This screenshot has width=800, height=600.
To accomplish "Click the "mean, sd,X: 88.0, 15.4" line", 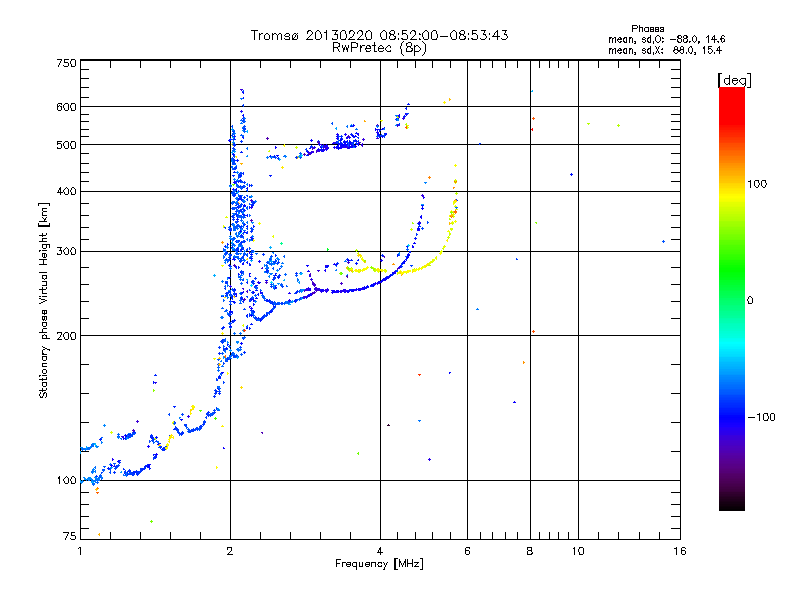I will point(665,50).
